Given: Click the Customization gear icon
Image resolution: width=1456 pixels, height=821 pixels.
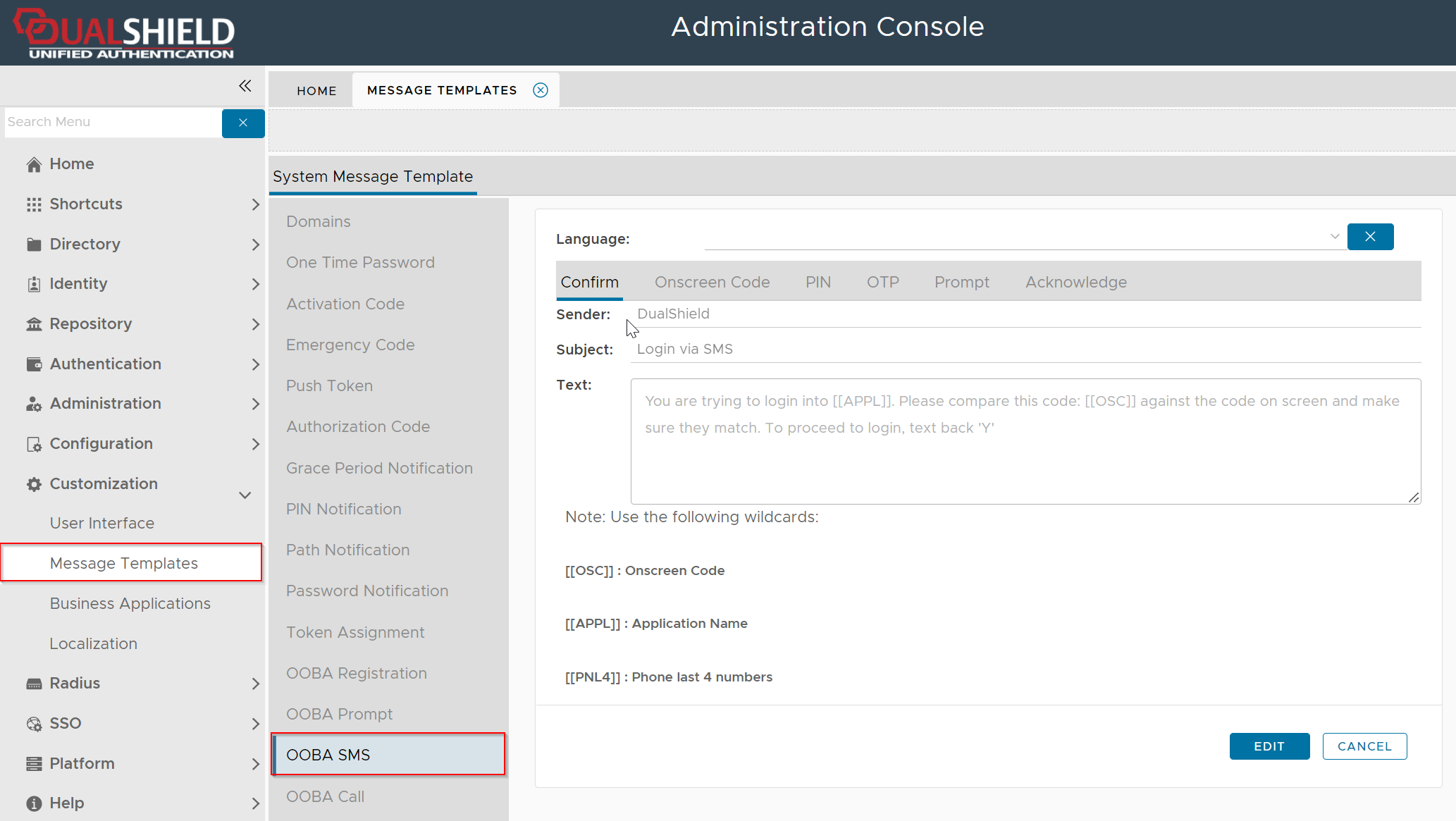Looking at the screenshot, I should click(34, 484).
